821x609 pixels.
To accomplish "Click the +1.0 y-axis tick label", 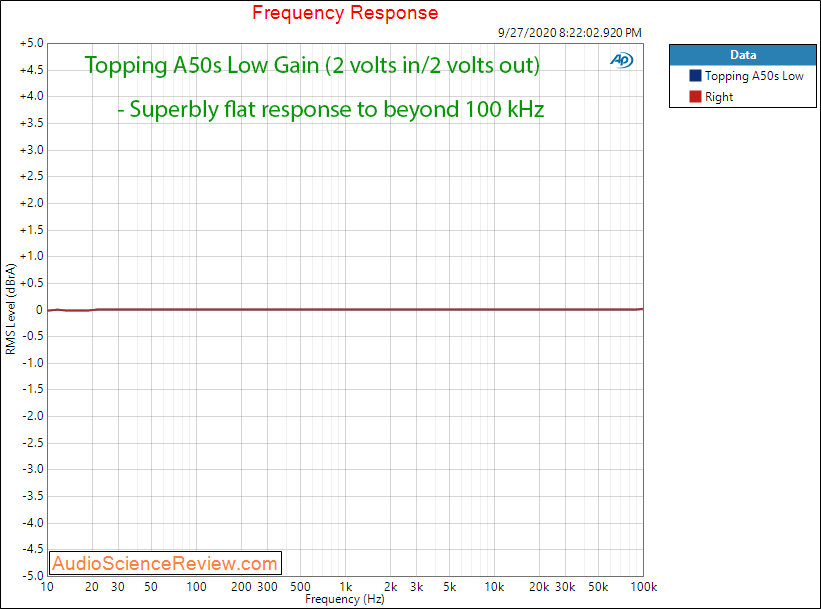I will tap(31, 256).
